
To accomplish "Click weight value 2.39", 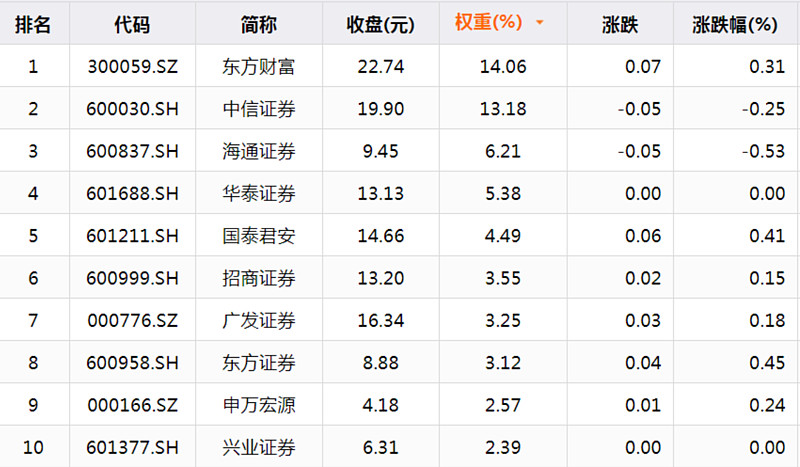I will [503, 448].
